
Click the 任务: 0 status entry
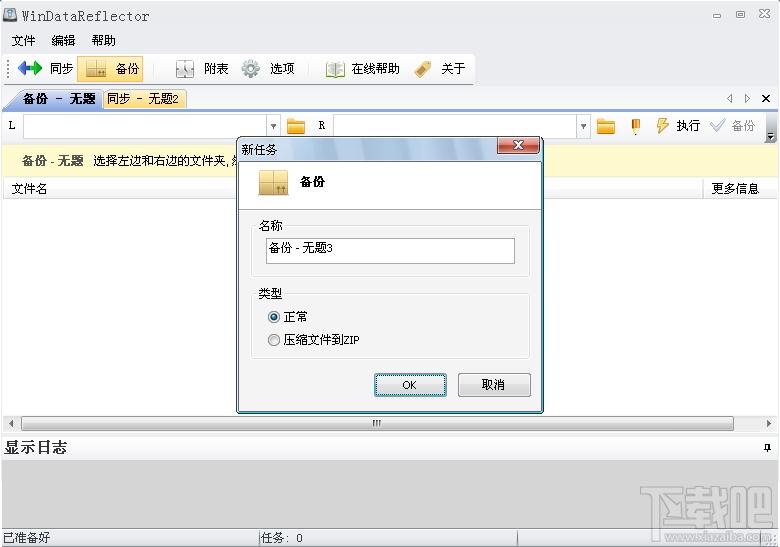pyautogui.click(x=282, y=538)
